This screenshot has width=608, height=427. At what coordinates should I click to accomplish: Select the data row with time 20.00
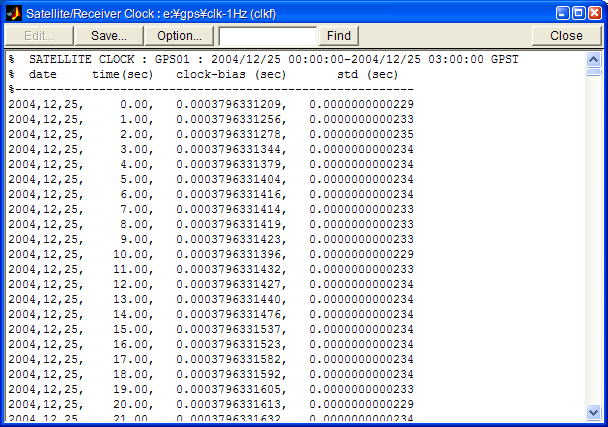(210, 404)
